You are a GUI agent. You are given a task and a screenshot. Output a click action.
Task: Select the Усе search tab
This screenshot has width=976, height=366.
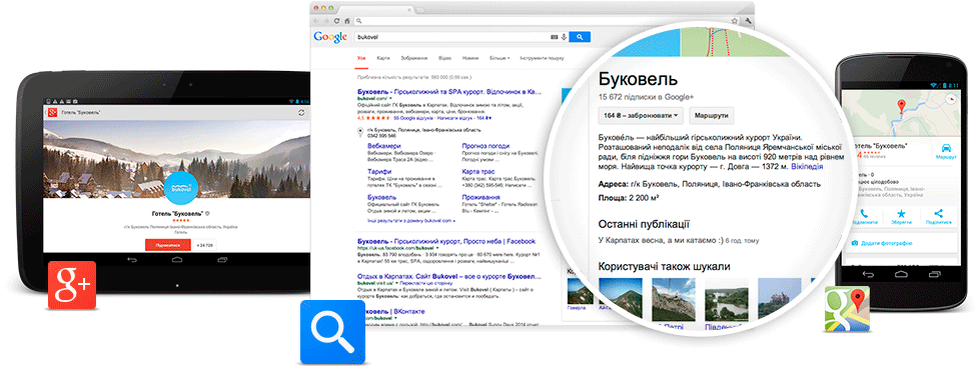pyautogui.click(x=361, y=58)
